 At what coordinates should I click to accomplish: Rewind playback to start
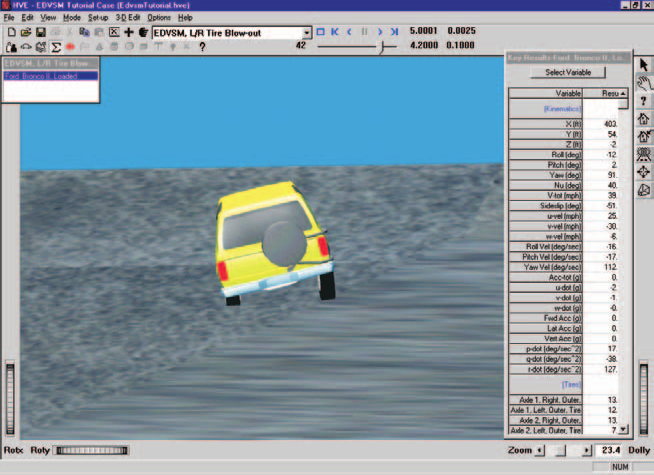tap(335, 32)
